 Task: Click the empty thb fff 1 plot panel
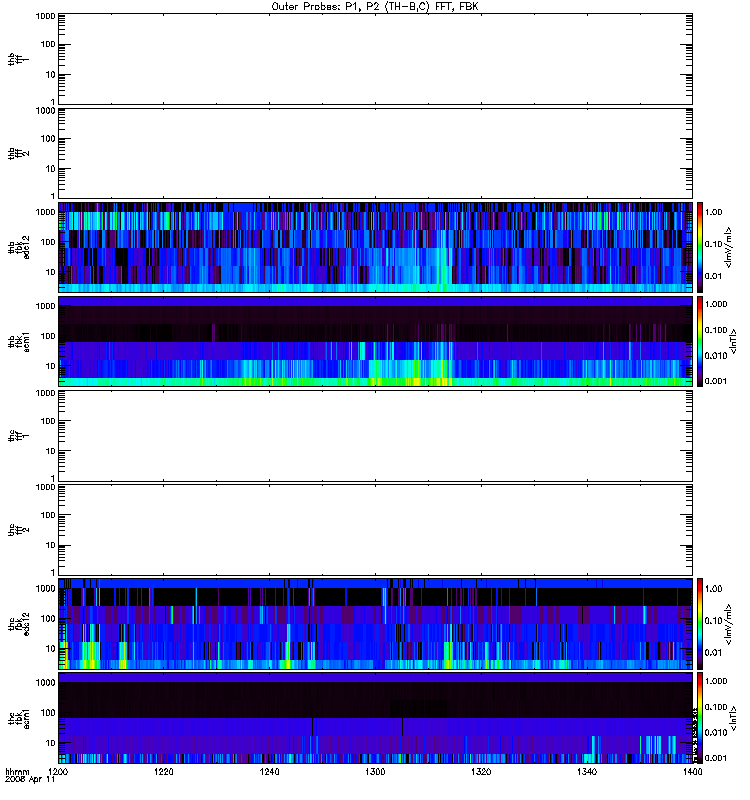[x=375, y=59]
